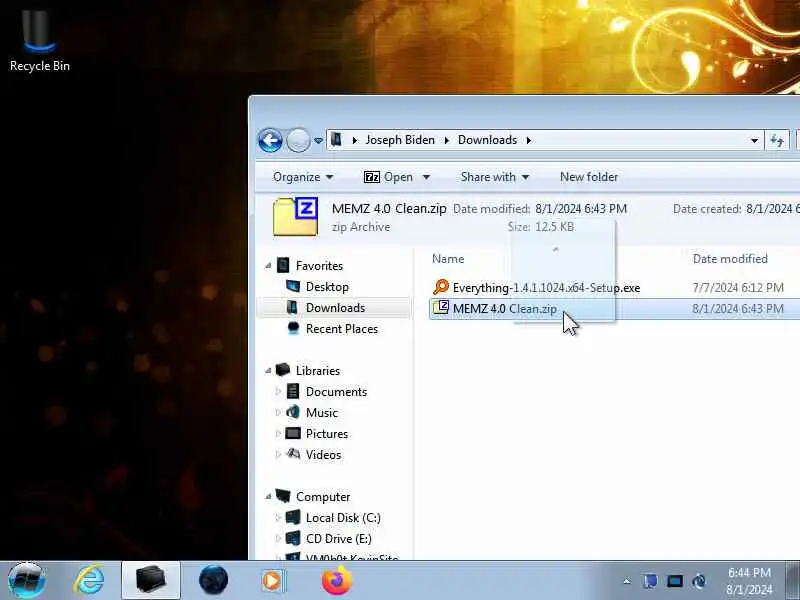Collapse the Computer tree group
800x600 pixels.
coord(268,496)
